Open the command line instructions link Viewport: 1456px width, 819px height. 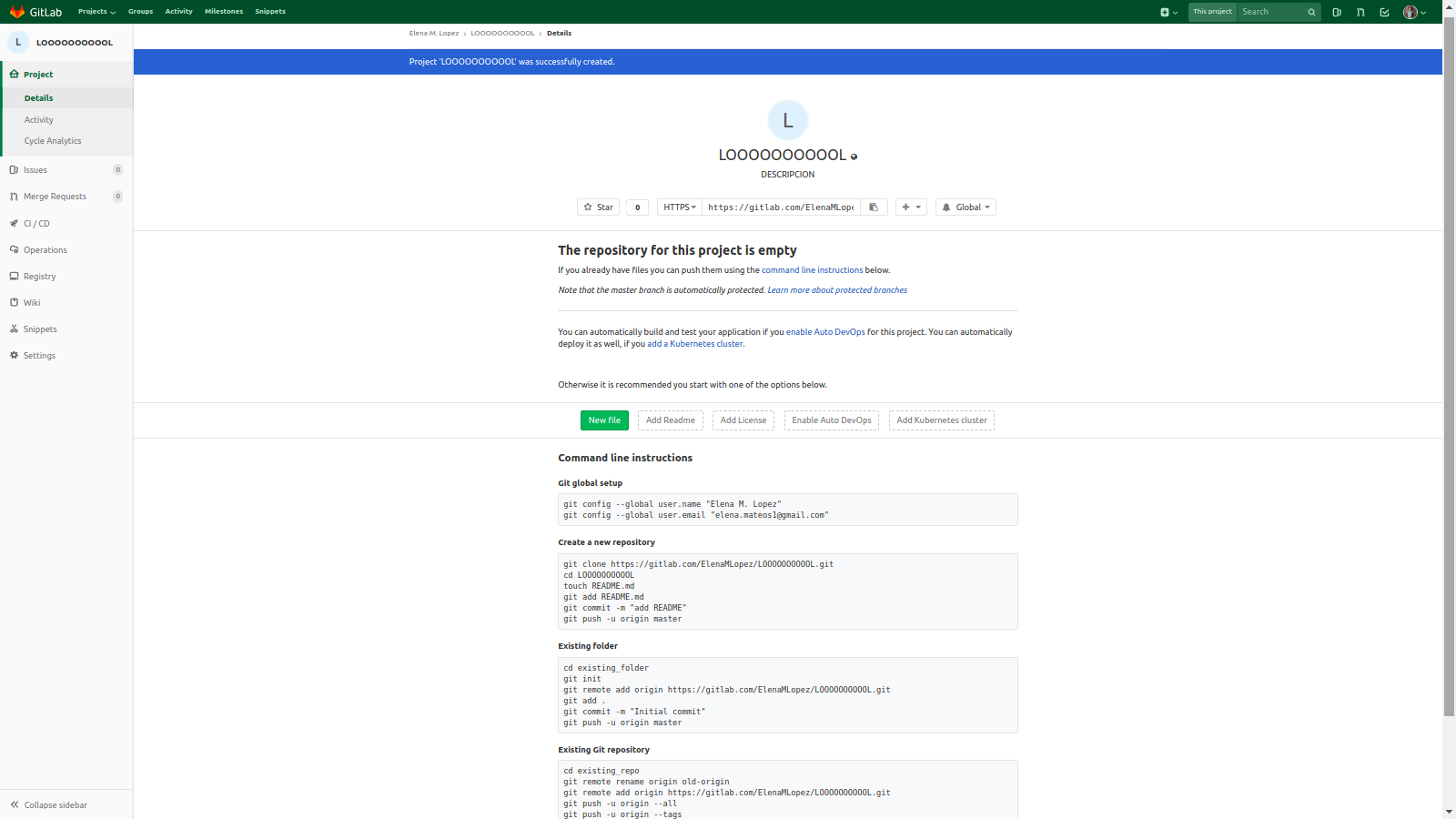click(x=812, y=270)
